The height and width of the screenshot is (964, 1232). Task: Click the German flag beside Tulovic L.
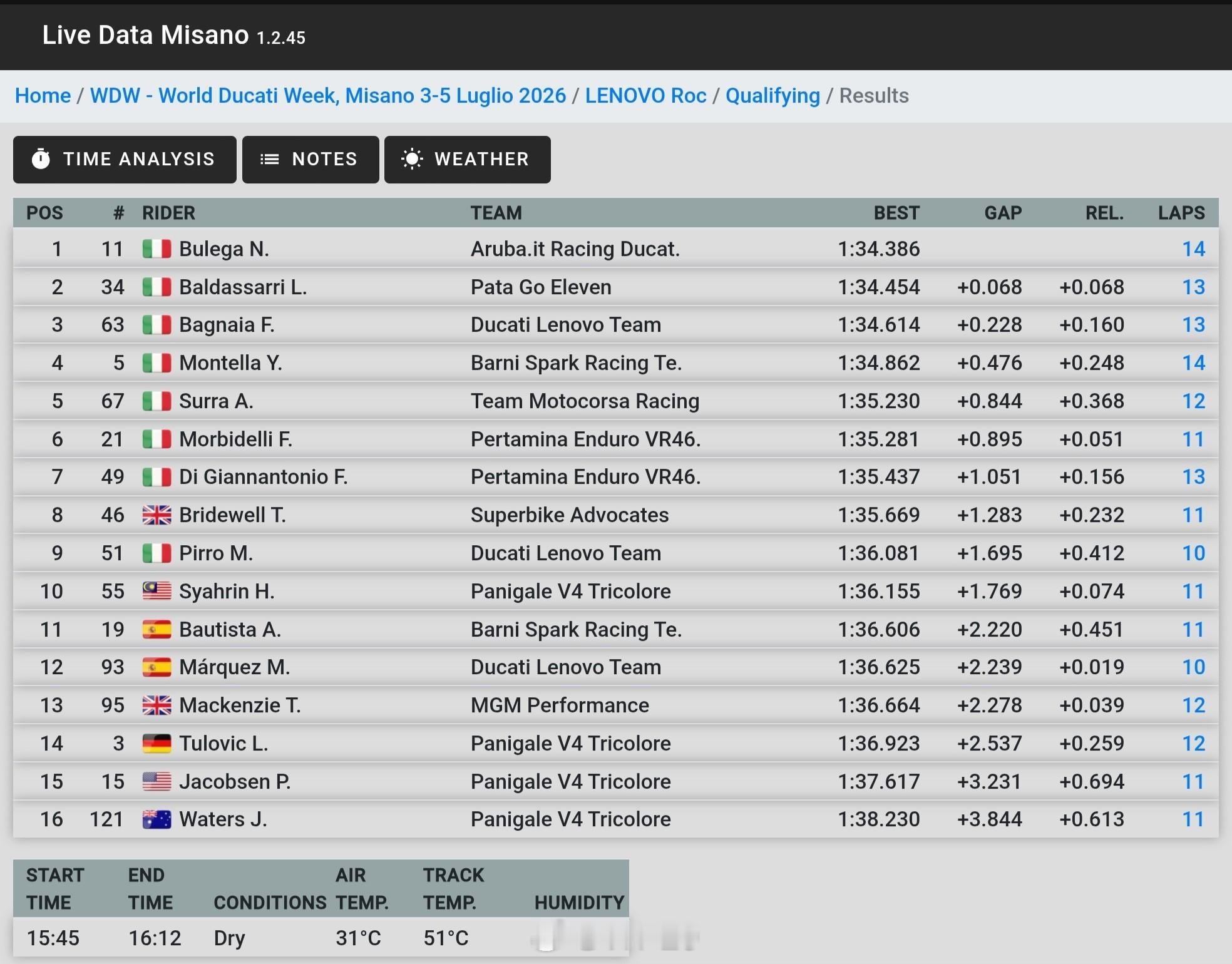coord(157,743)
